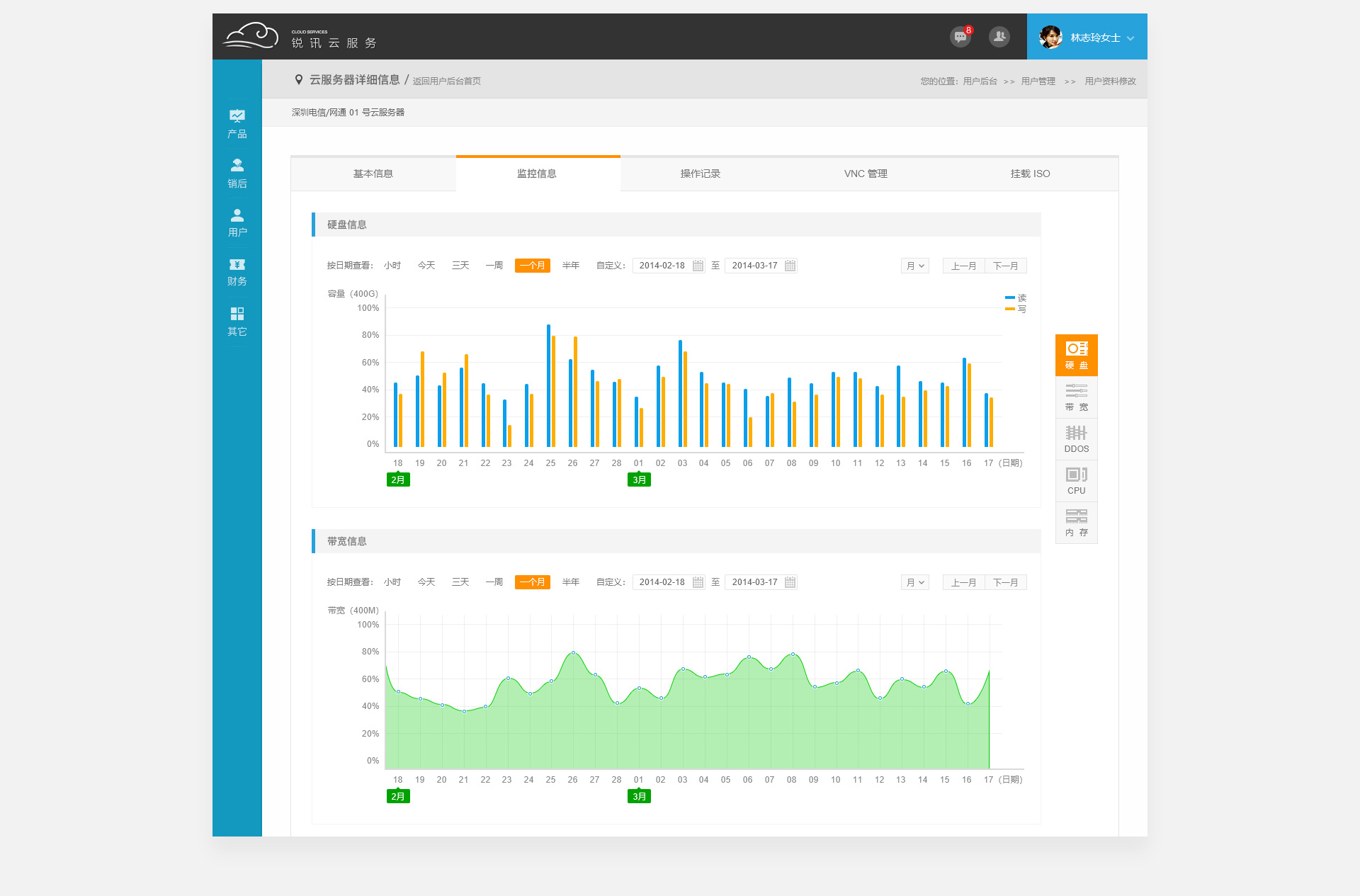Open 产品 section in sidebar

coord(237,123)
